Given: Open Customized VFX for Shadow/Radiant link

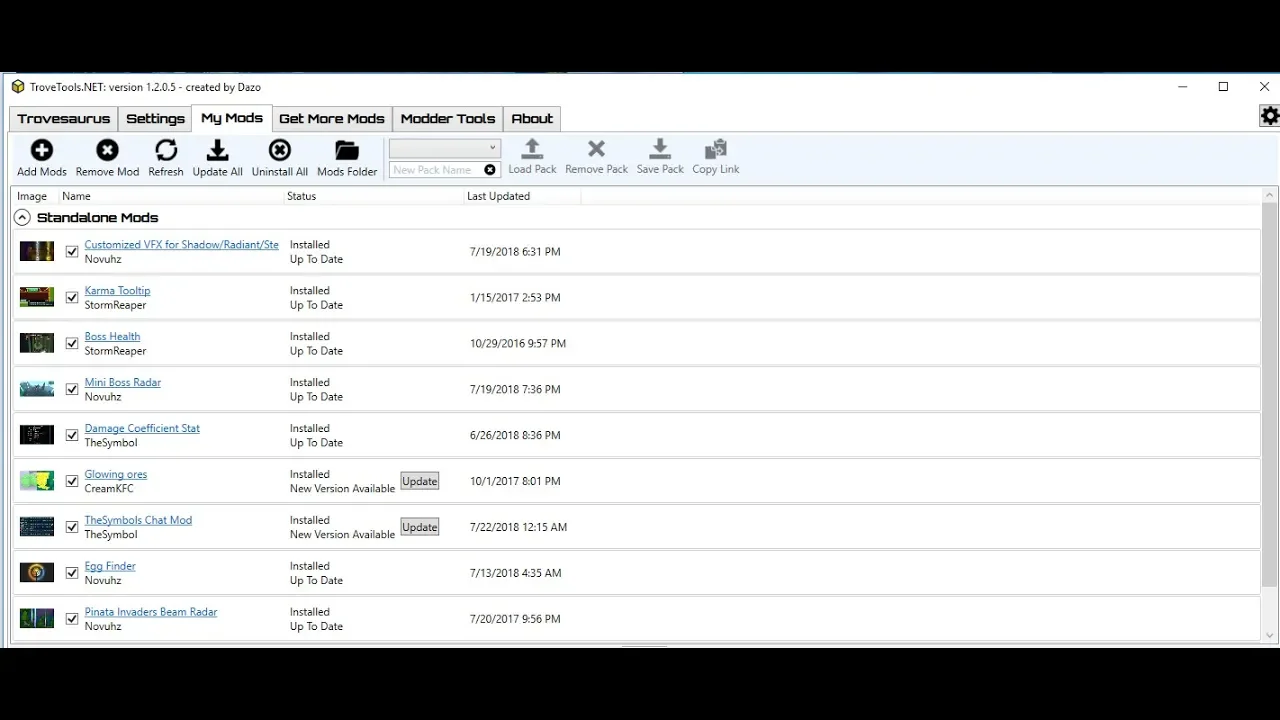Looking at the screenshot, I should point(182,244).
